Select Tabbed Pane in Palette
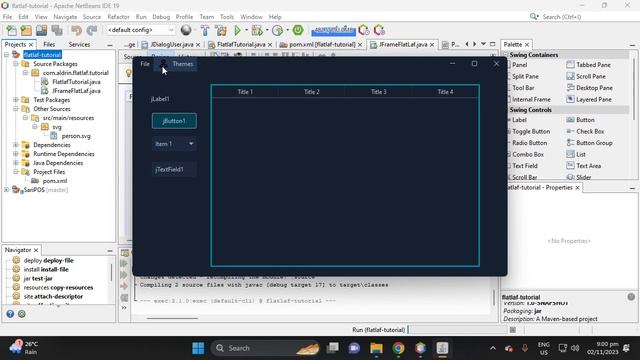640x360 pixels. point(589,65)
